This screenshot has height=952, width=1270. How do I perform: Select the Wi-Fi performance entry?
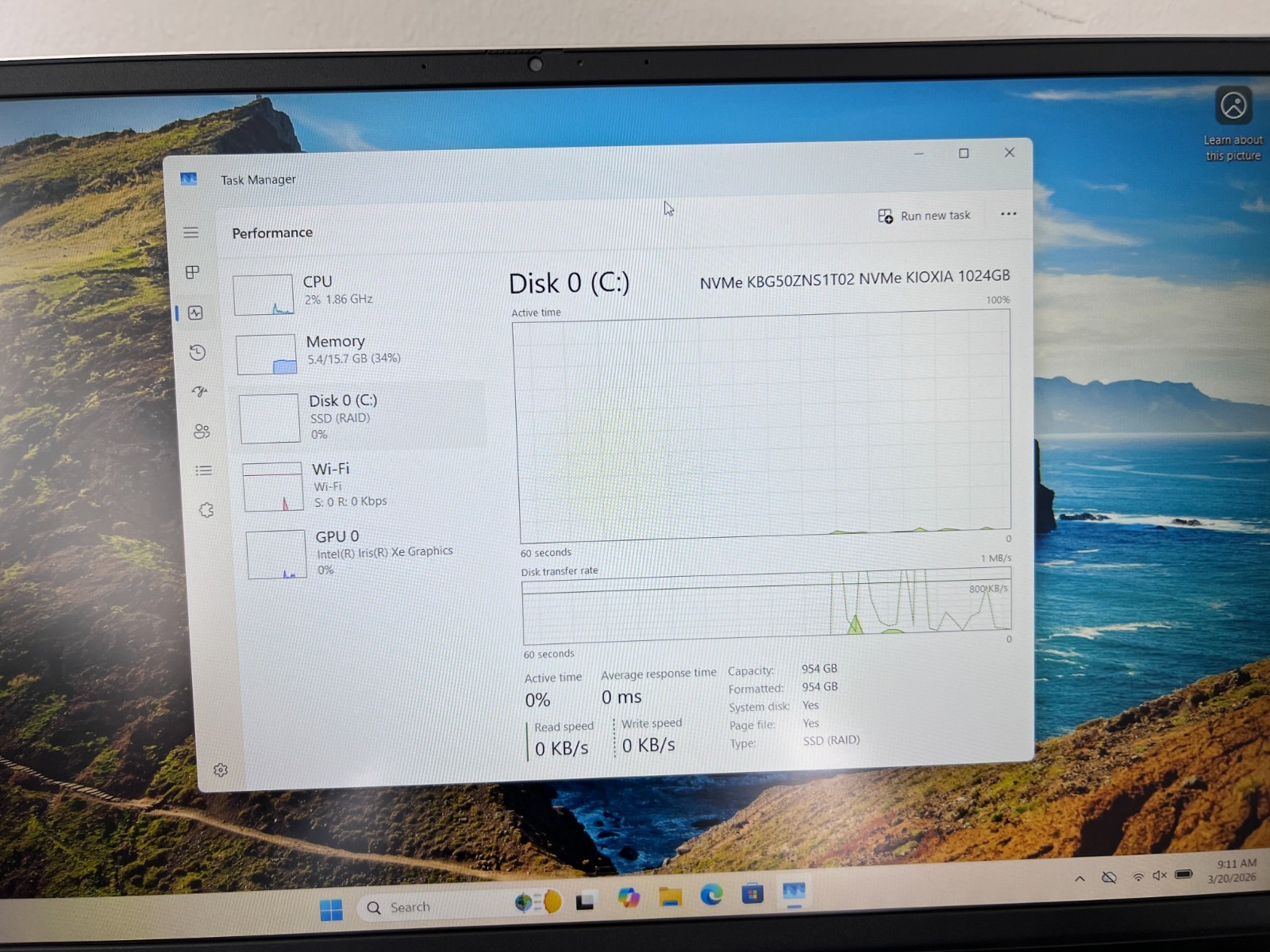(x=364, y=485)
